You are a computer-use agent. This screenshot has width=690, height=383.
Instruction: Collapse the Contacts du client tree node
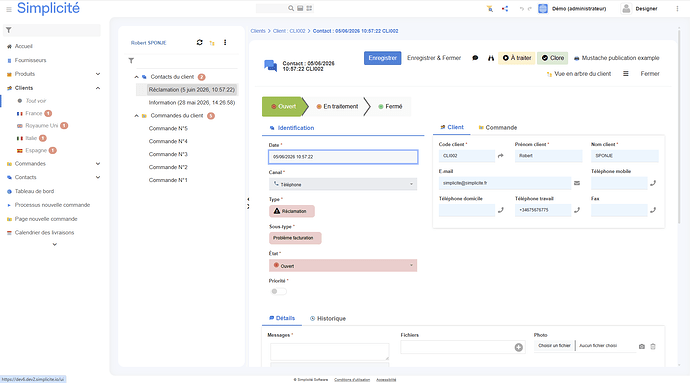[136, 77]
